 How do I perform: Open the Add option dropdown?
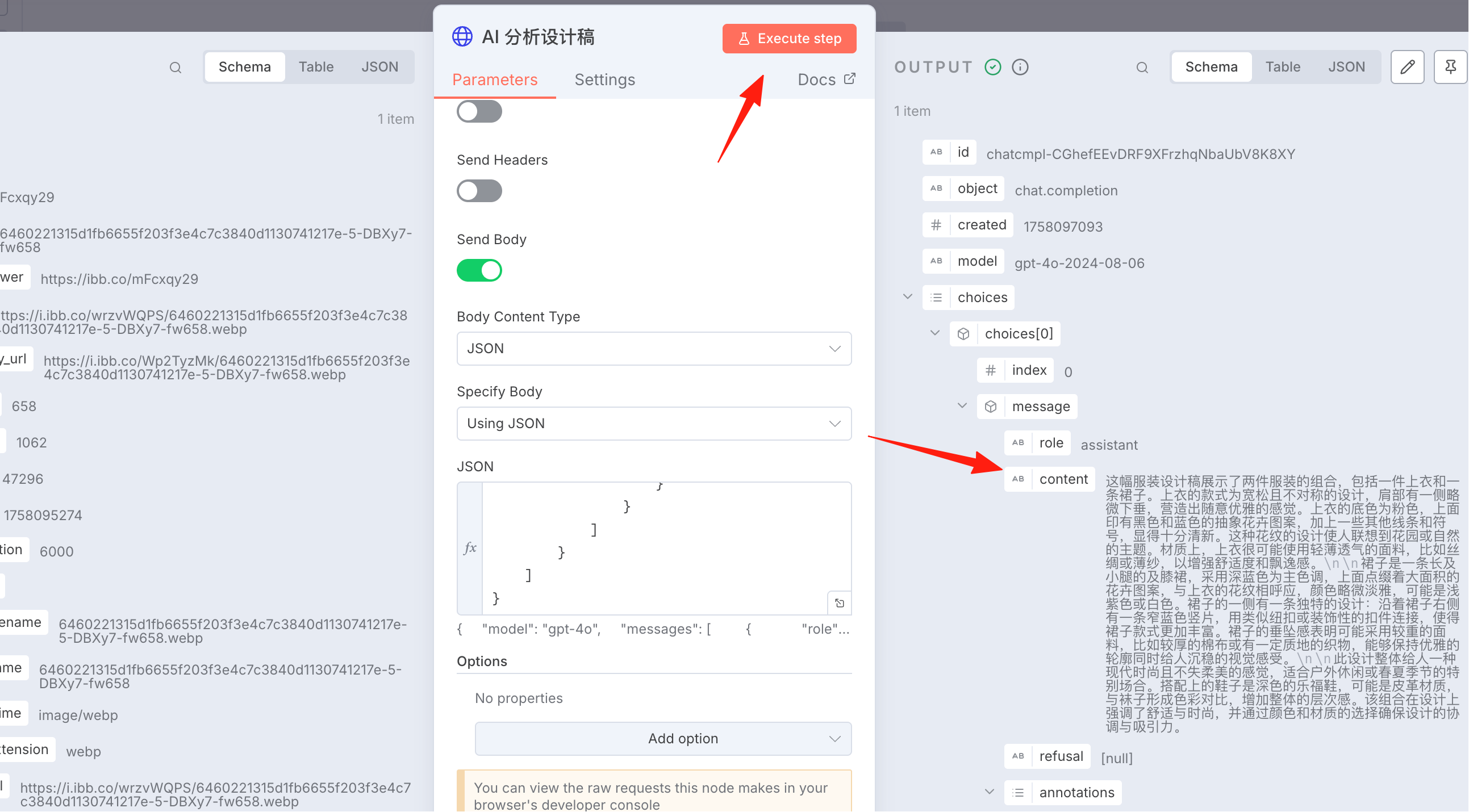[x=663, y=738]
